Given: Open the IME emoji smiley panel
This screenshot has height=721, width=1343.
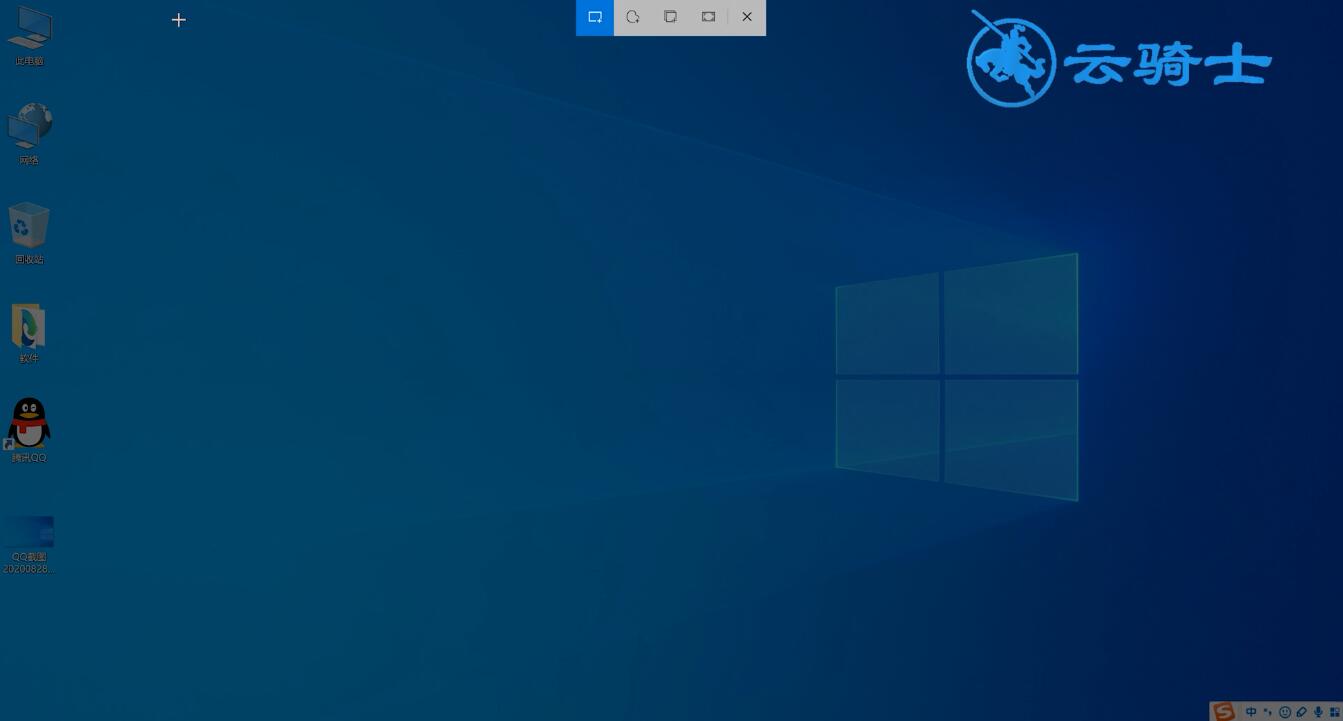Looking at the screenshot, I should 1285,712.
